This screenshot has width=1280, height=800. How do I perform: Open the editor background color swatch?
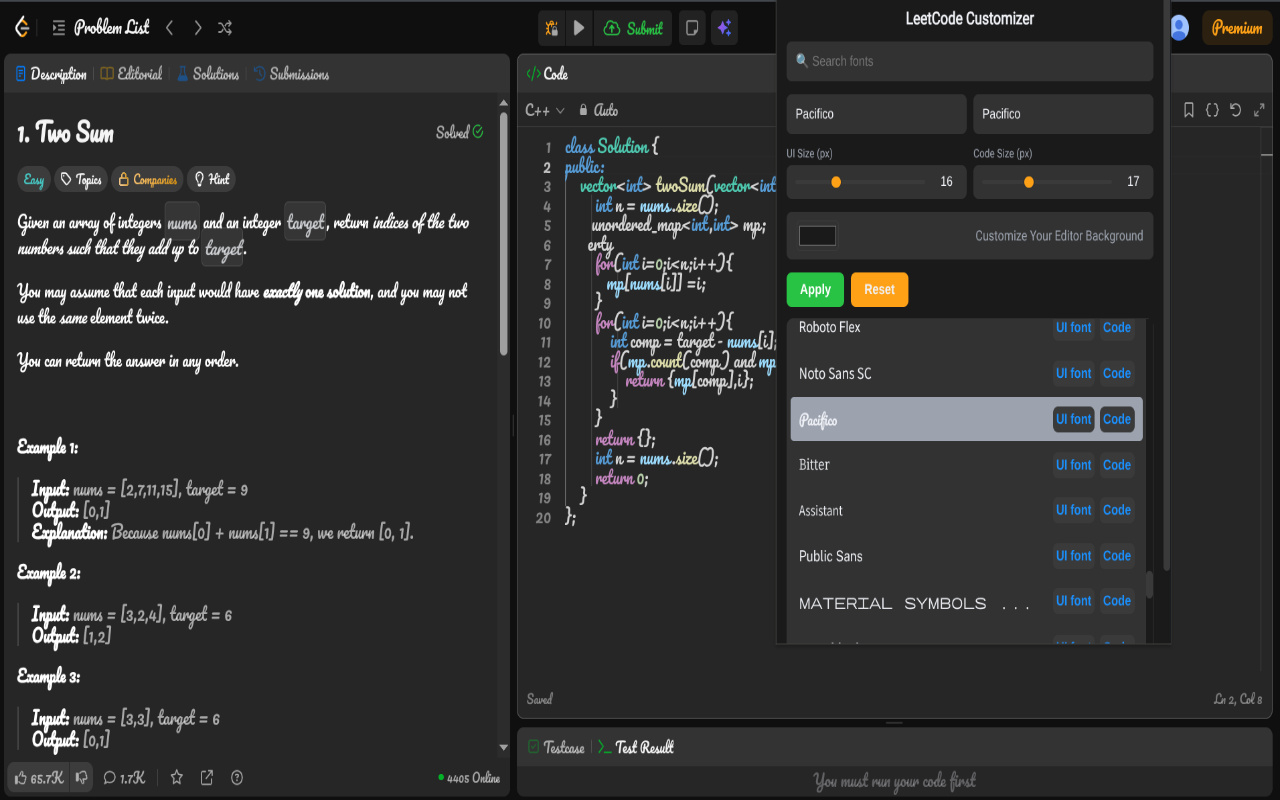point(817,236)
